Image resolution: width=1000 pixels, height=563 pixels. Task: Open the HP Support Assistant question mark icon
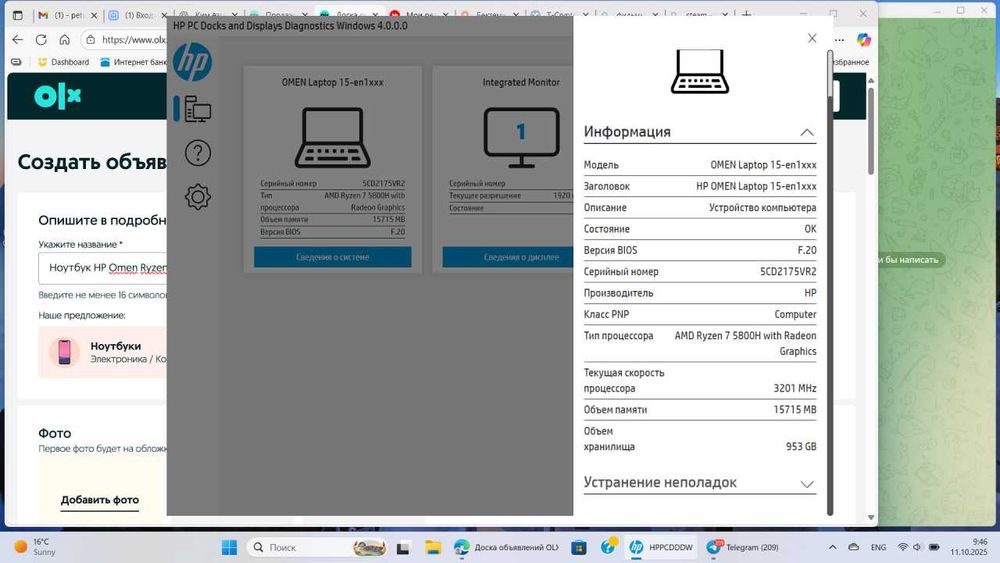608,546
